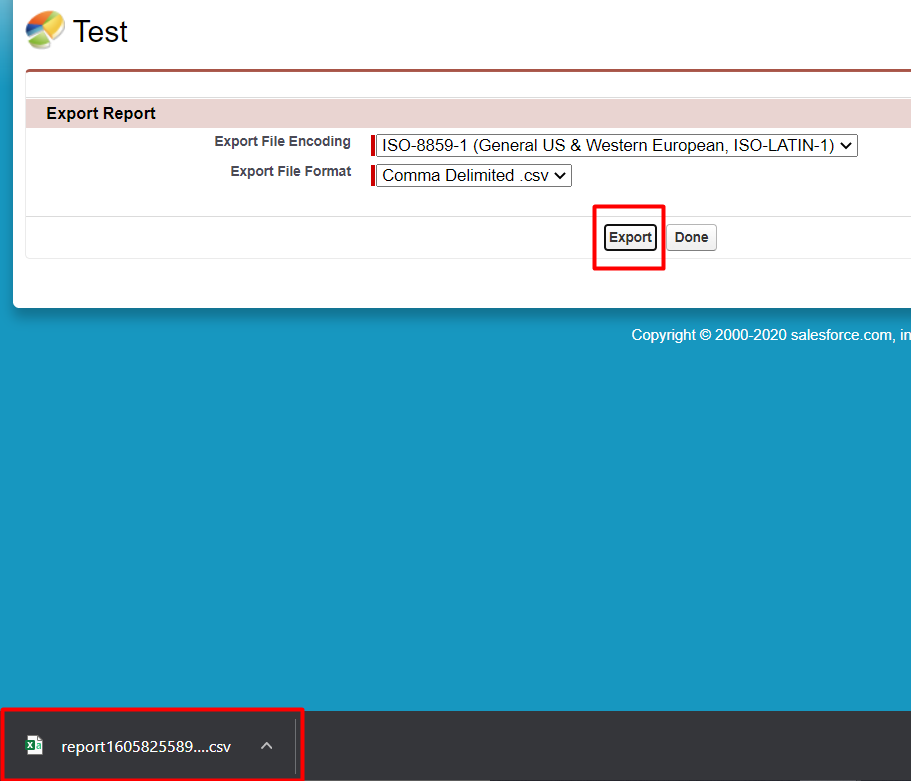
Task: Expand download options chevron for the csv file
Action: pos(267,746)
